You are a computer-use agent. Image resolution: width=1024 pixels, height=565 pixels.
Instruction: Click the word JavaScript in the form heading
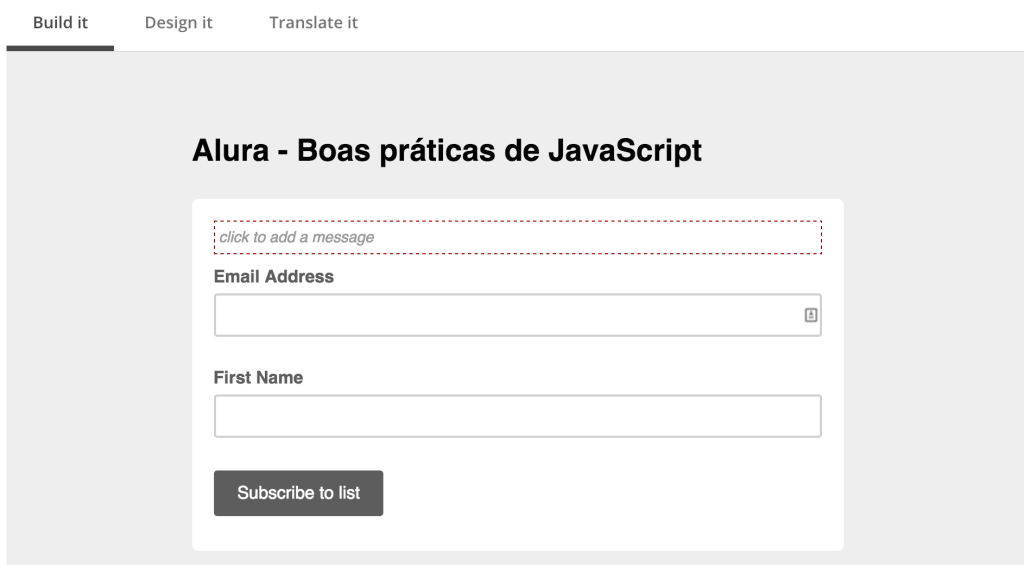(x=625, y=151)
